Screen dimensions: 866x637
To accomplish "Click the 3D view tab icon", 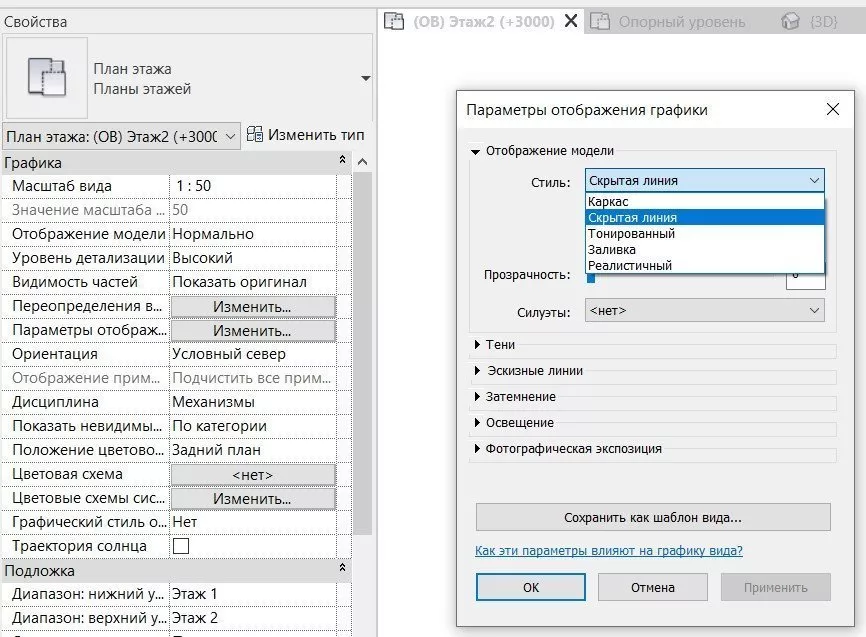I will click(790, 21).
